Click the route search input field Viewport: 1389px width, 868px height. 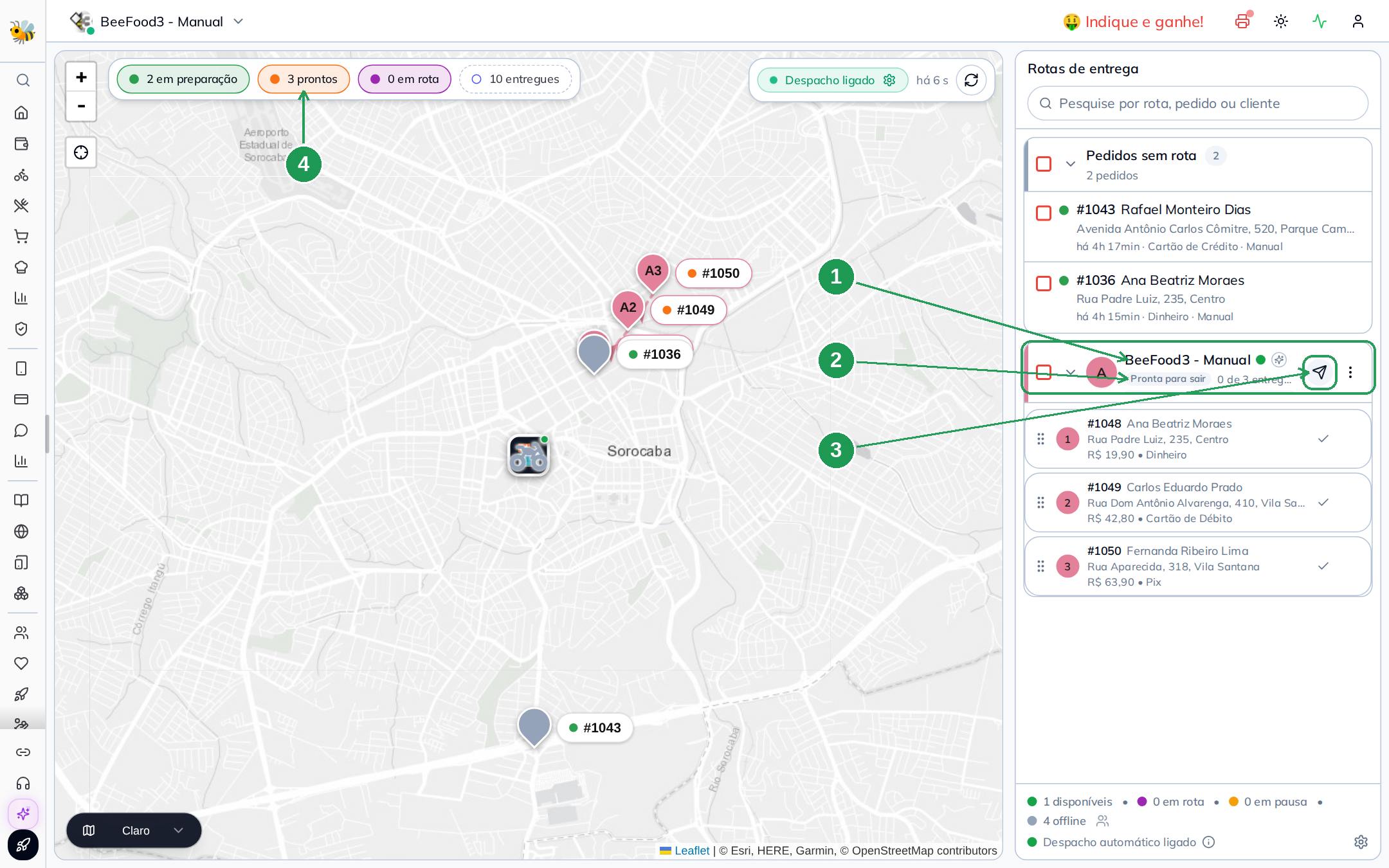click(x=1197, y=104)
